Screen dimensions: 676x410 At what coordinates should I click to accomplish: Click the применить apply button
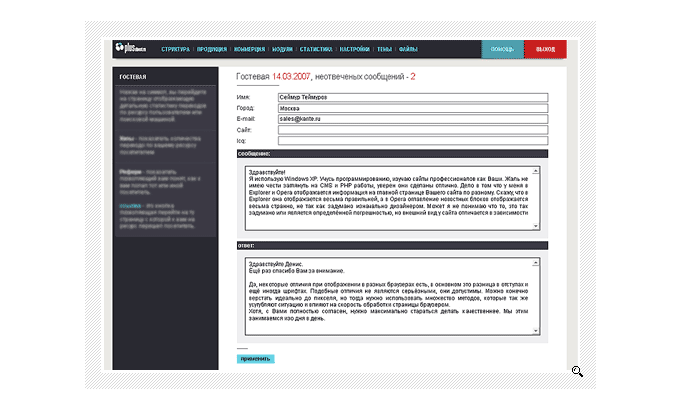(x=255, y=359)
